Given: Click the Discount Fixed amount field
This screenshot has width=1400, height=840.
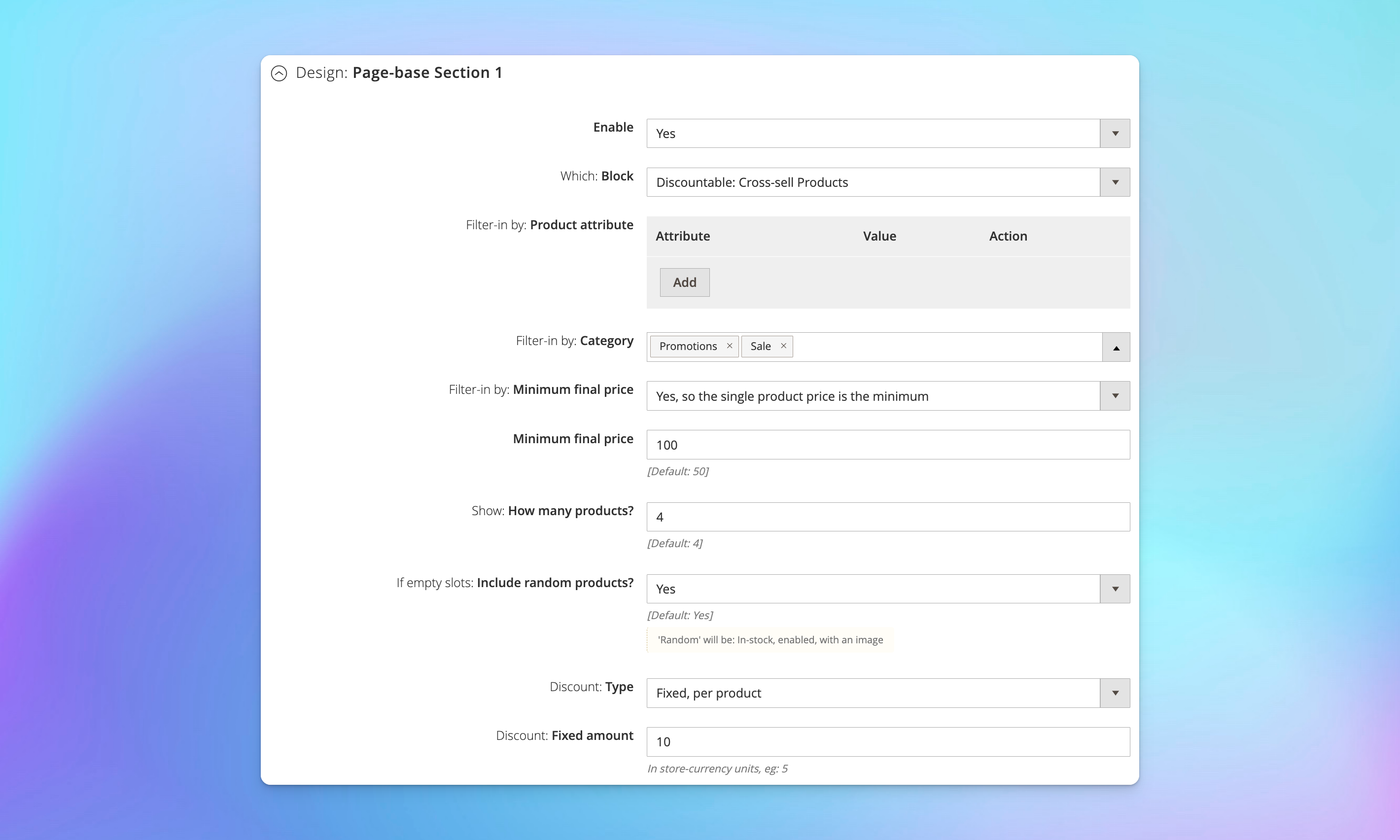Looking at the screenshot, I should coord(888,741).
